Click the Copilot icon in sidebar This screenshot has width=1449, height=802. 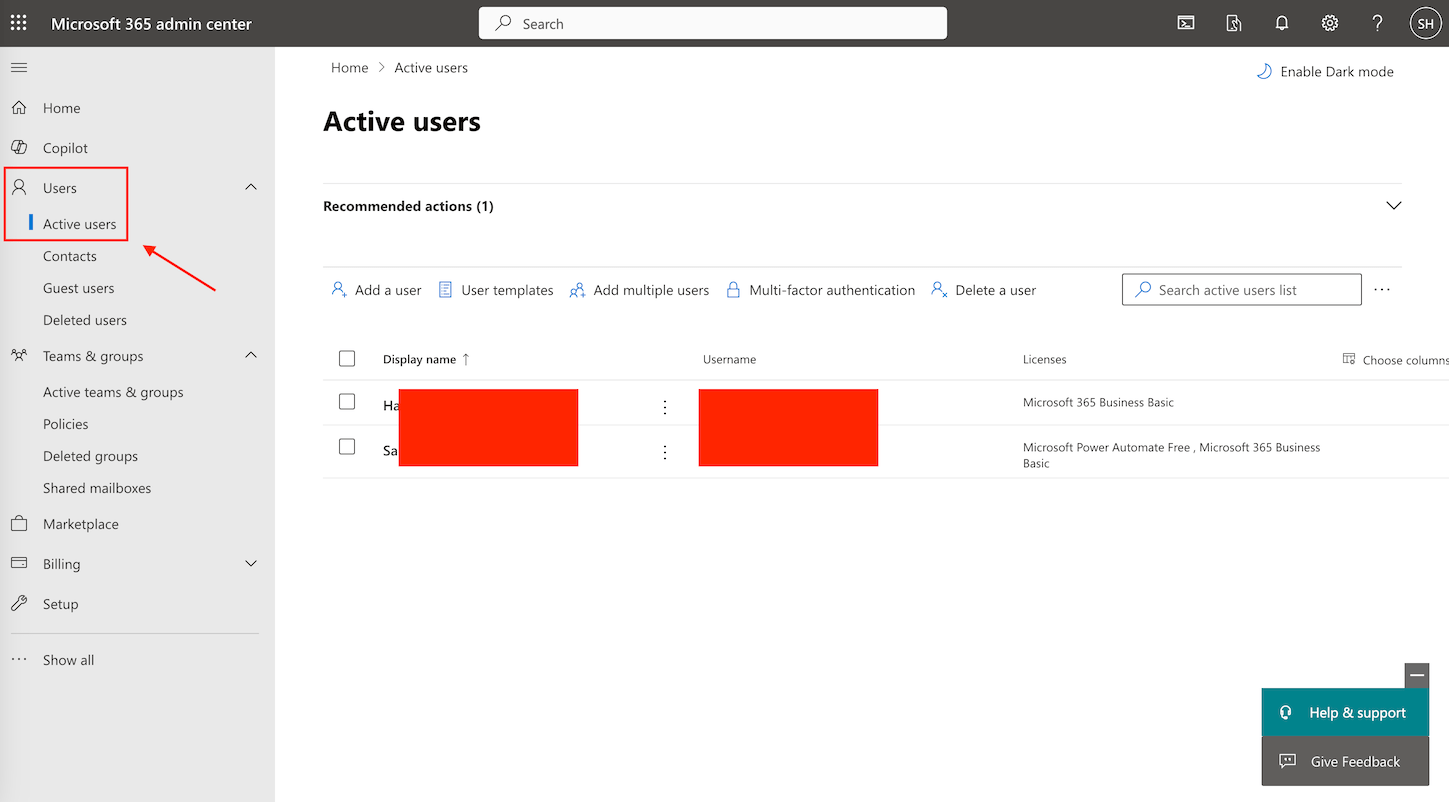point(19,147)
